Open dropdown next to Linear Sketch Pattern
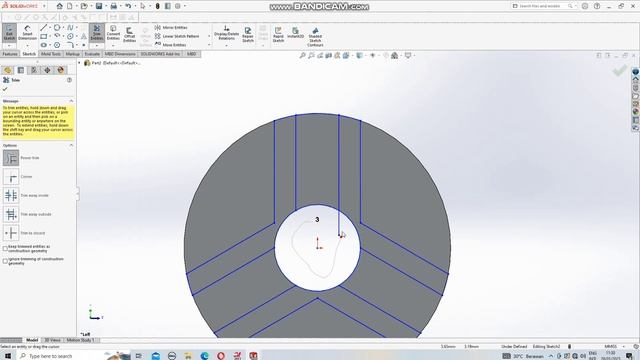 click(x=209, y=36)
